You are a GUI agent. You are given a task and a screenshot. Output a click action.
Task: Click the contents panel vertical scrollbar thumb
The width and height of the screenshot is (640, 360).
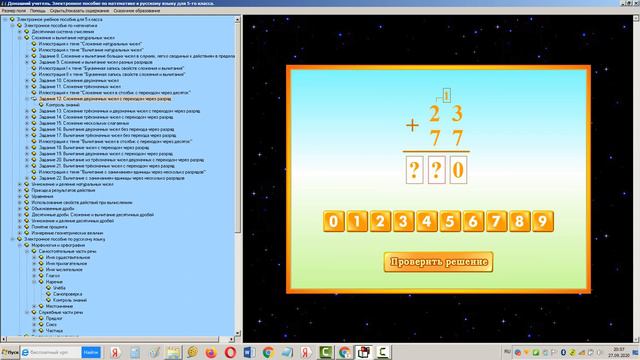point(238,127)
